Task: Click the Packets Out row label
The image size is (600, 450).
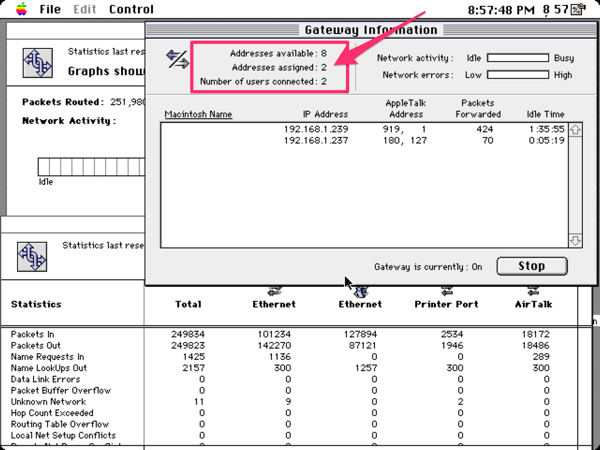Action: (36, 346)
